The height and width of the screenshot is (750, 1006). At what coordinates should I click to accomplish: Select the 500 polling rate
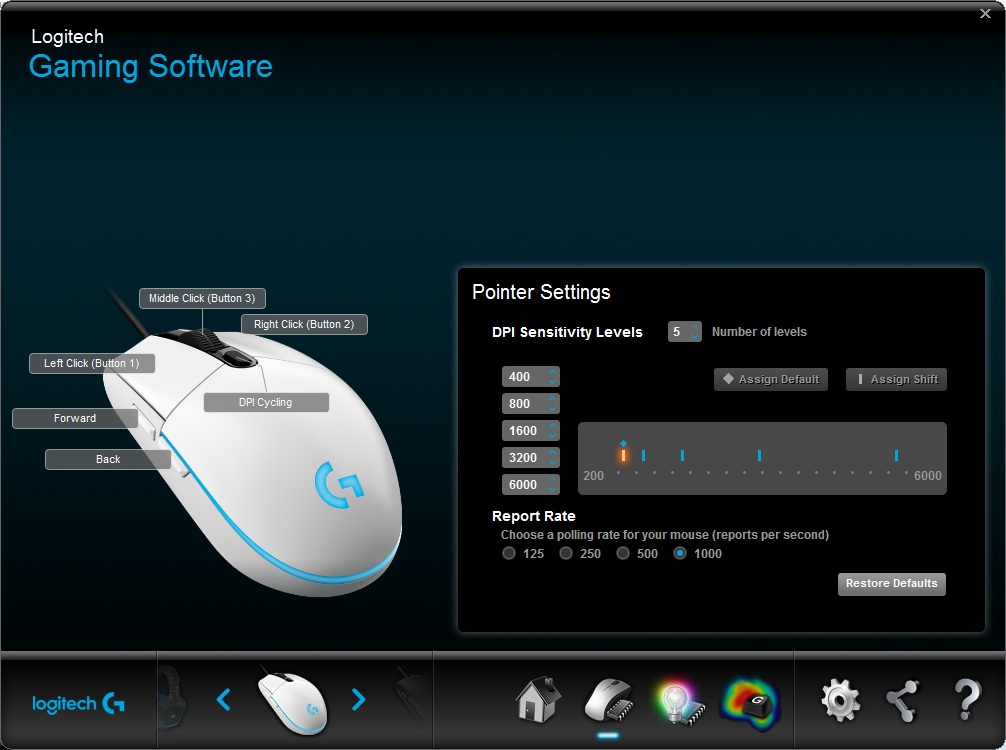pos(622,553)
